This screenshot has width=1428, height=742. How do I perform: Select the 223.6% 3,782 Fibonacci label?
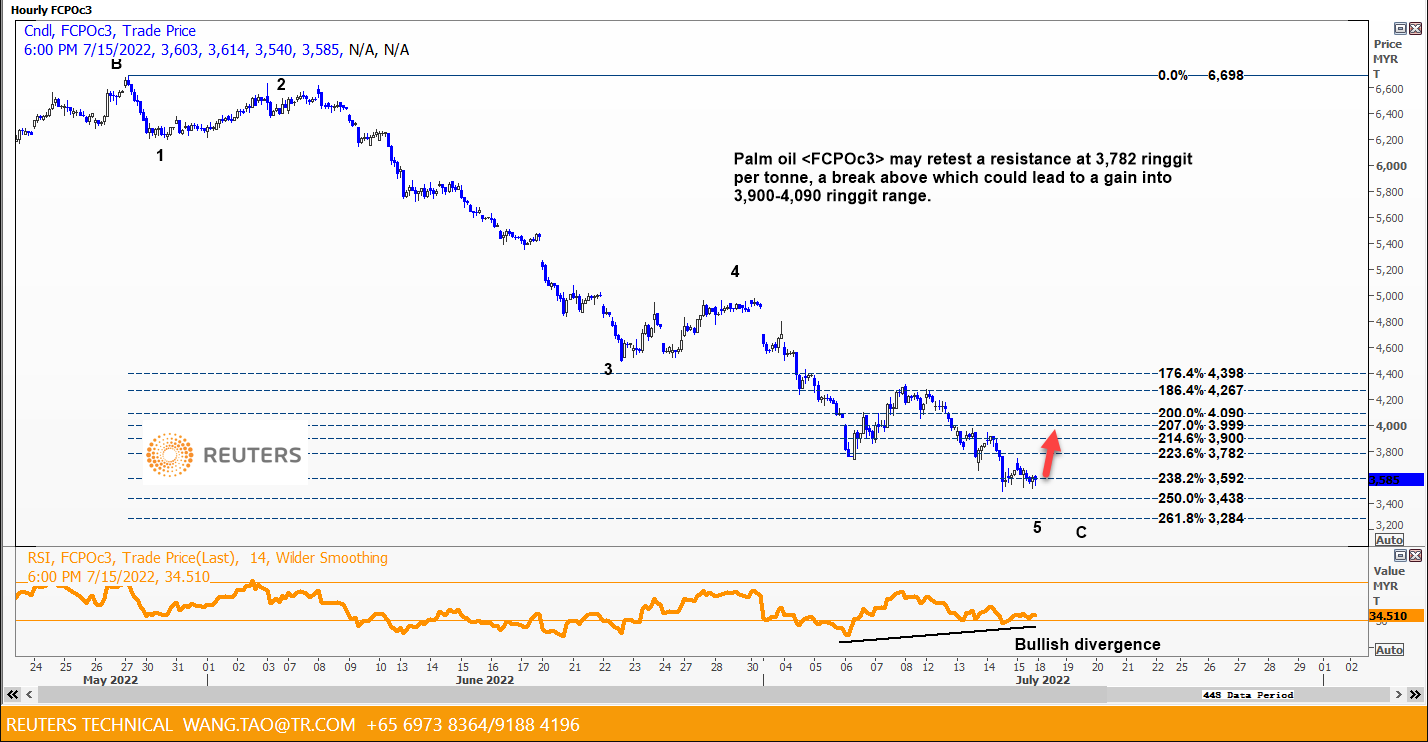pos(1200,453)
